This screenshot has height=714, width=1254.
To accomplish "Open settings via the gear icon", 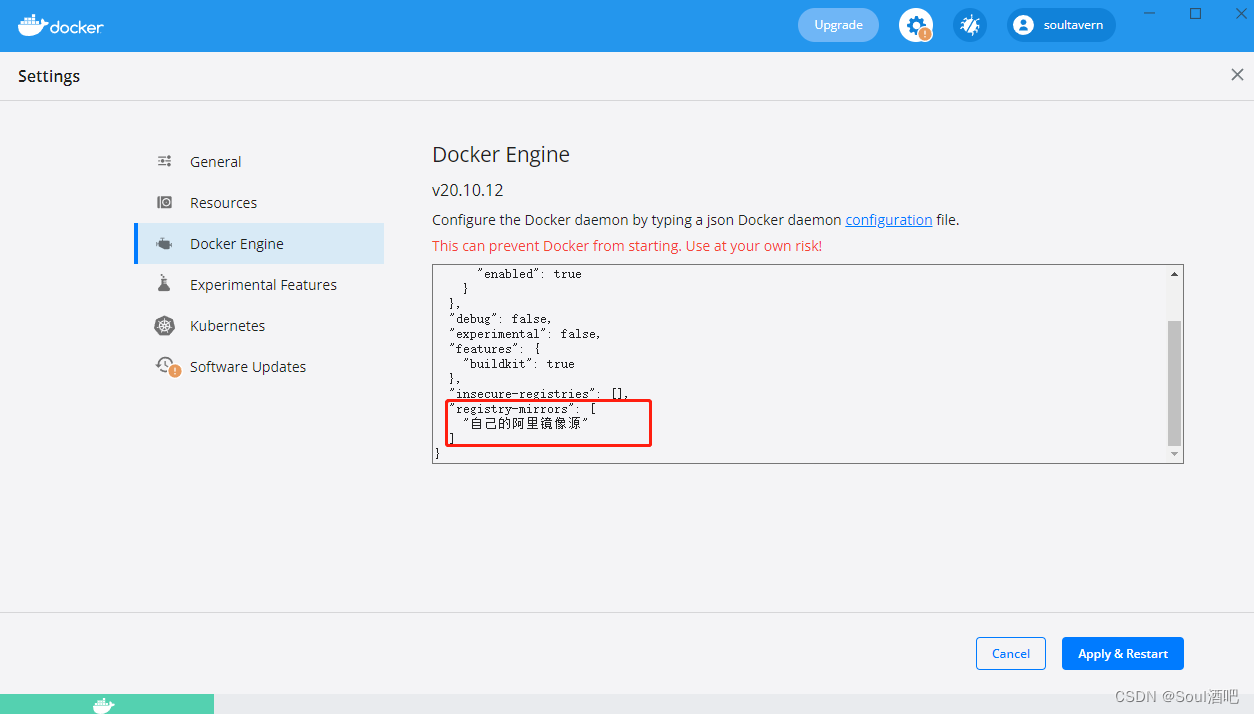I will coord(915,25).
